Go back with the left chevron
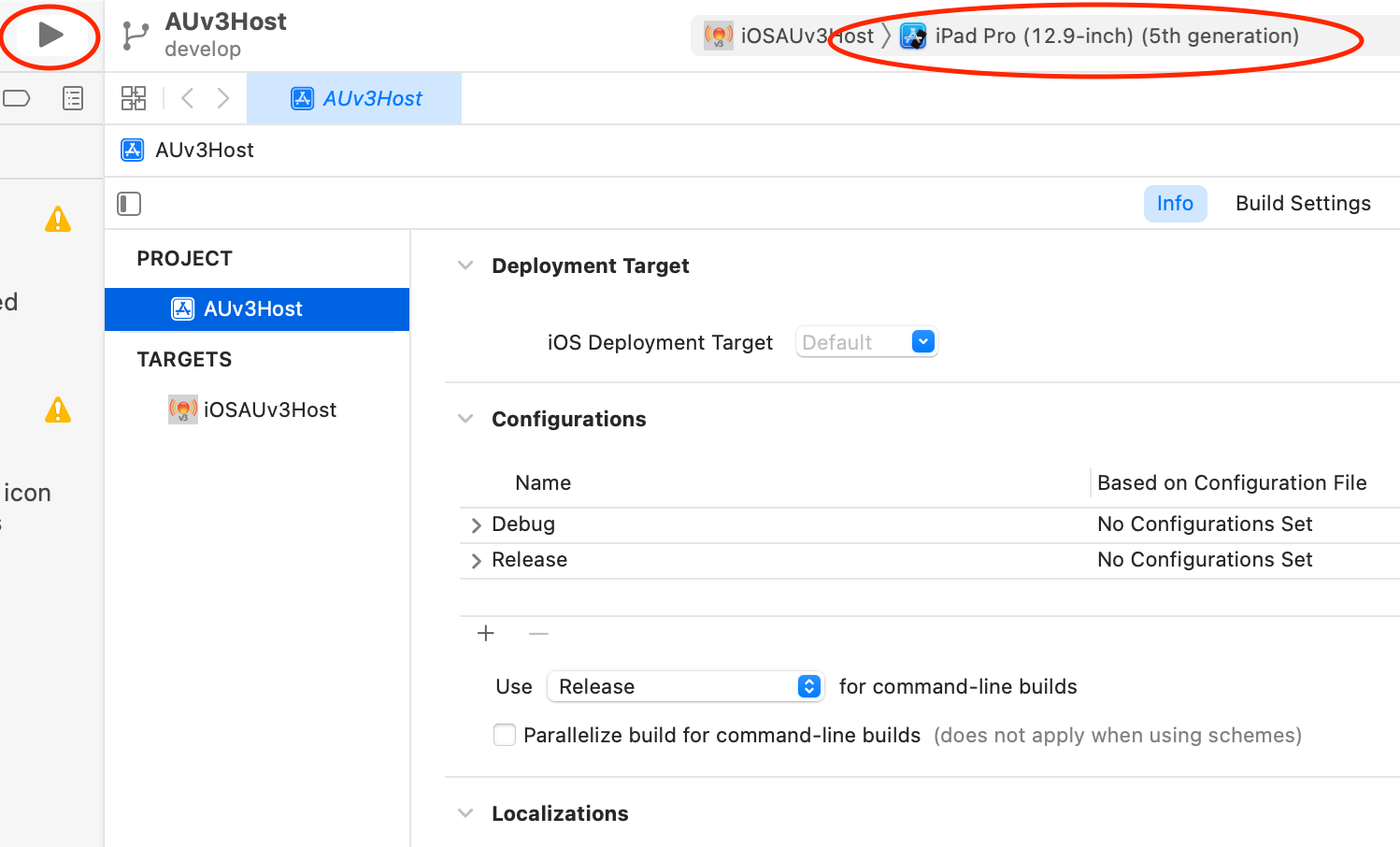Image resolution: width=1400 pixels, height=847 pixels. tap(187, 98)
